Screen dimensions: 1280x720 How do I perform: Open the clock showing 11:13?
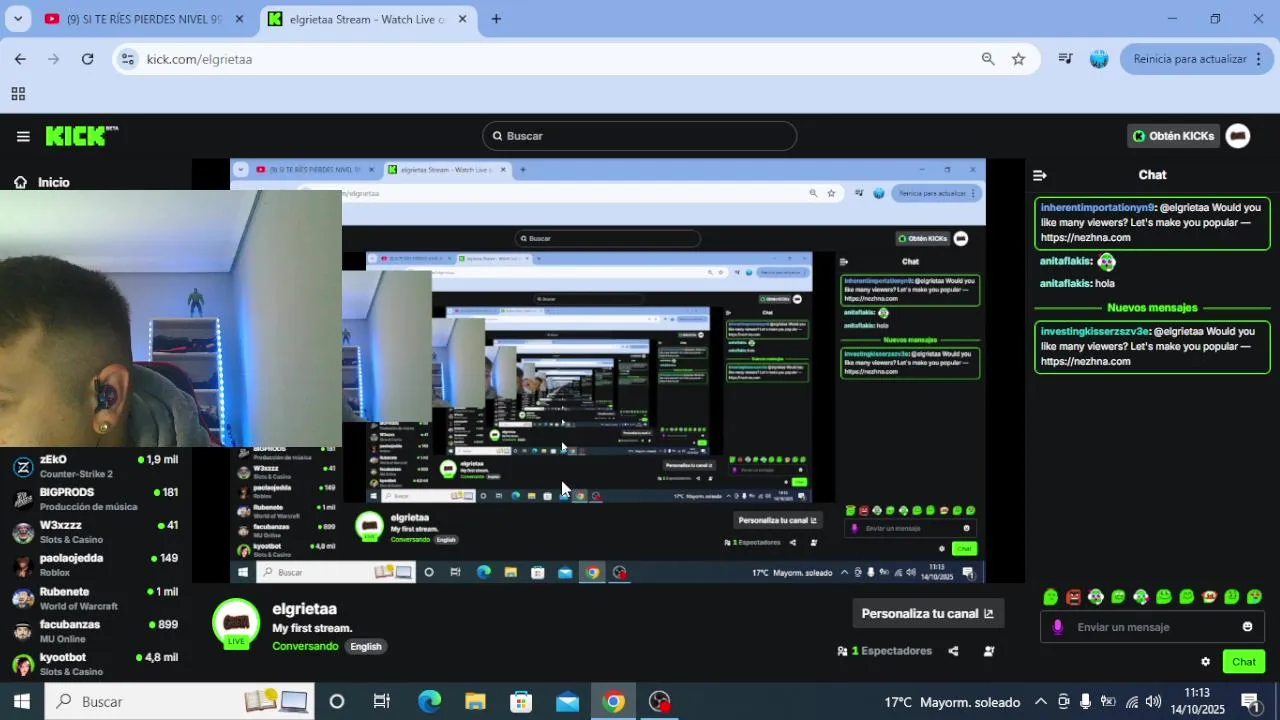[1197, 693]
